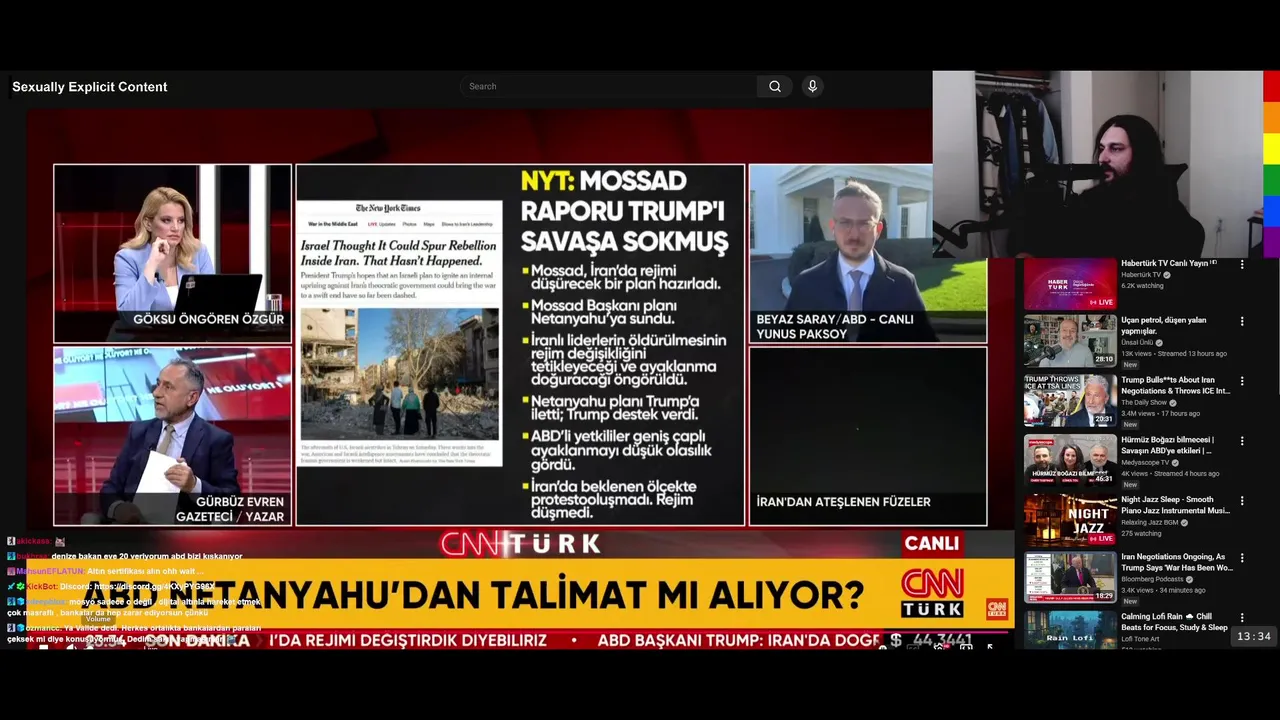Visit the Lofi Tone Art channel name
The width and height of the screenshot is (1280, 720).
pos(1140,639)
